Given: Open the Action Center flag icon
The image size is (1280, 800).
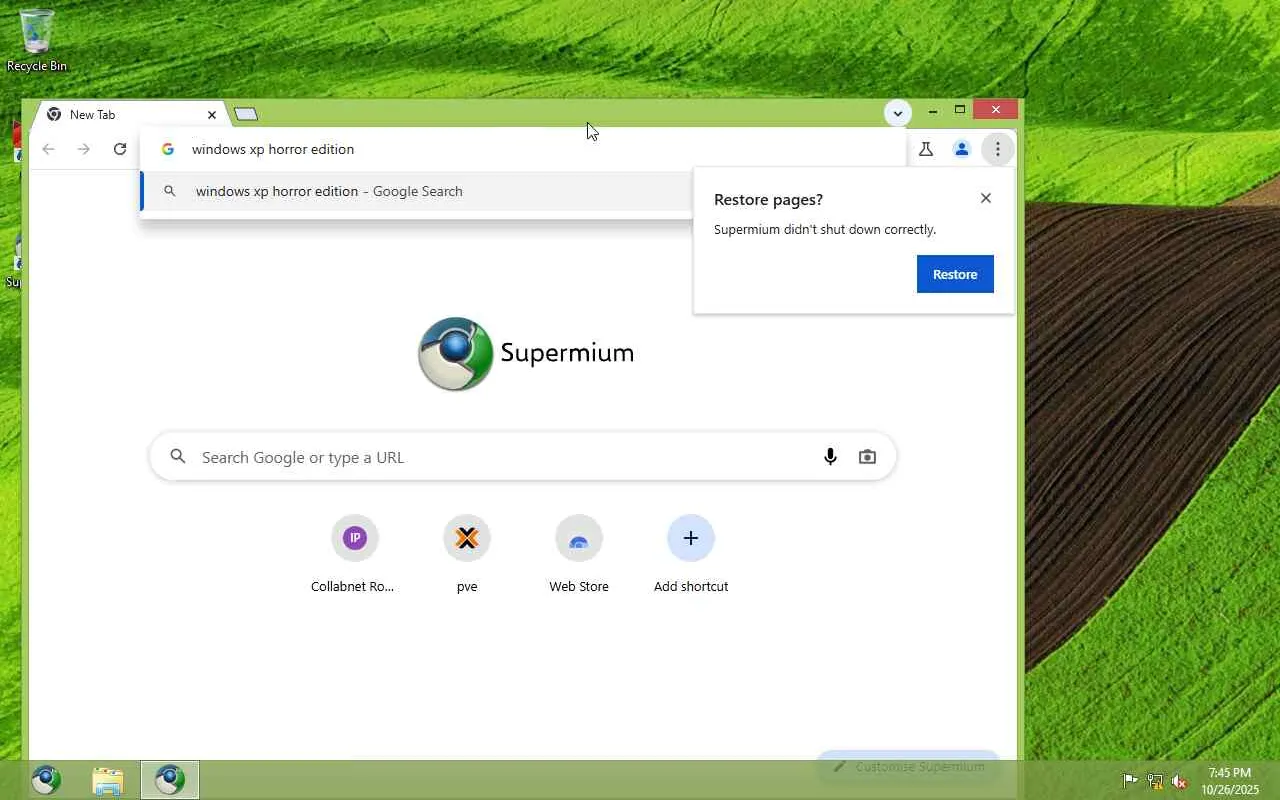Looking at the screenshot, I should (x=1130, y=781).
